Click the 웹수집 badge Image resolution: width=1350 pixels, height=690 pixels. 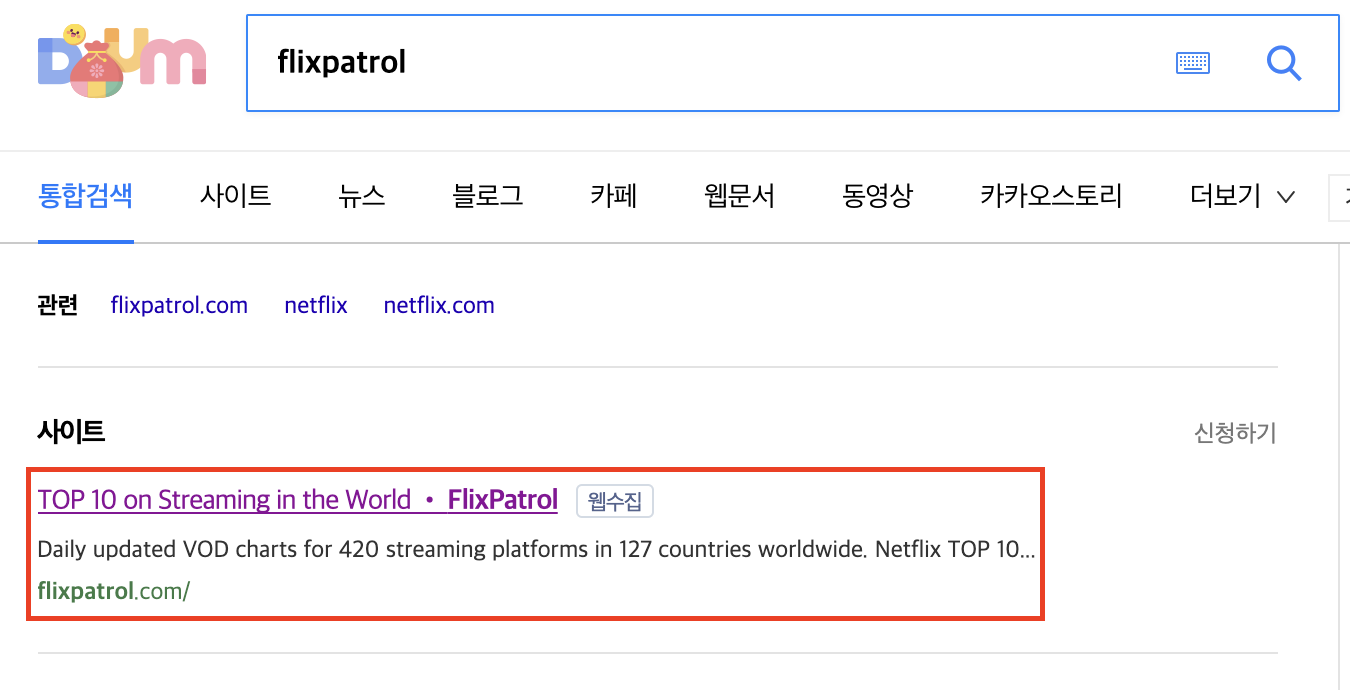pos(615,501)
